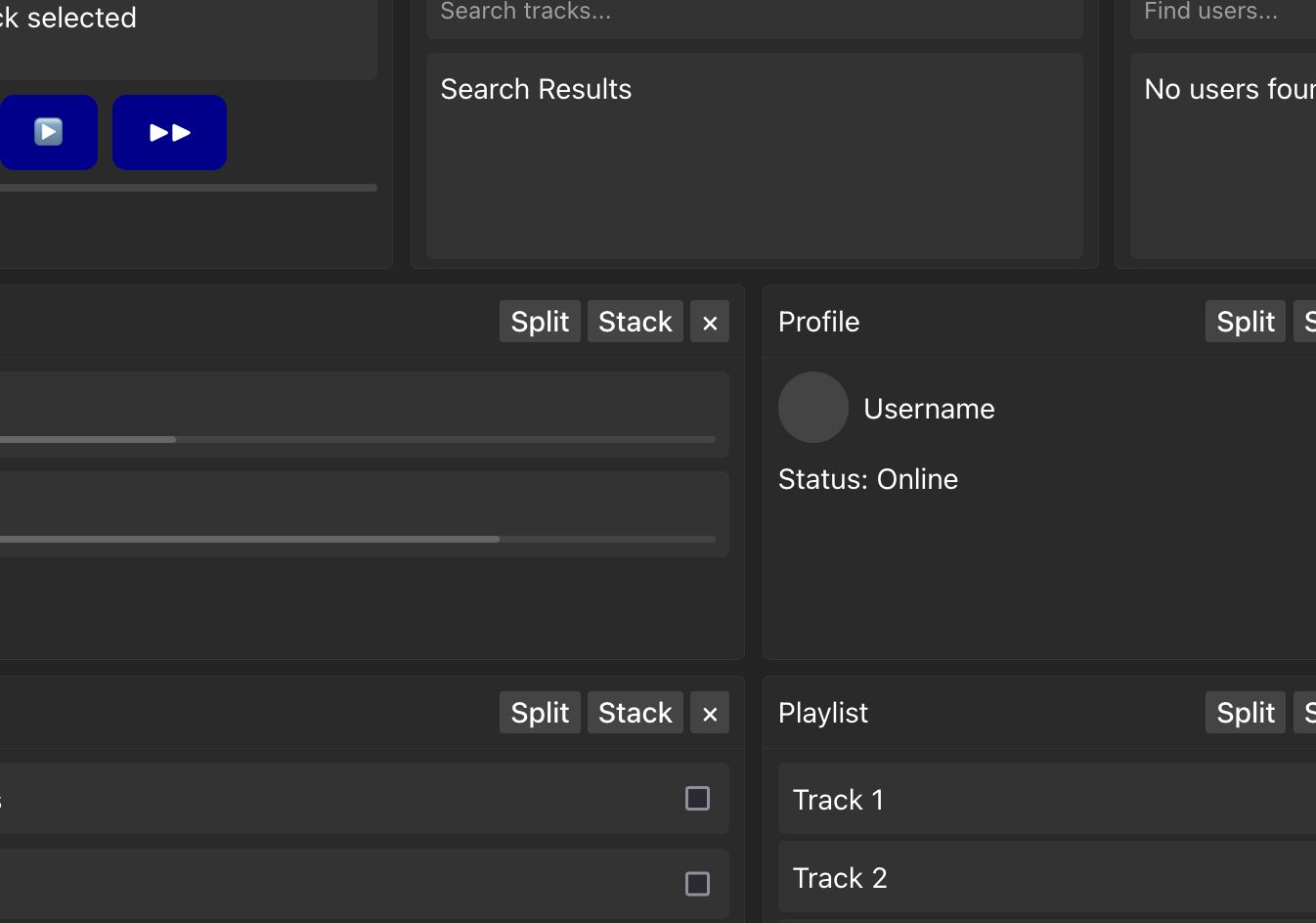Screen dimensions: 1316x923
Task: Click the Profile avatar circle
Action: click(813, 408)
